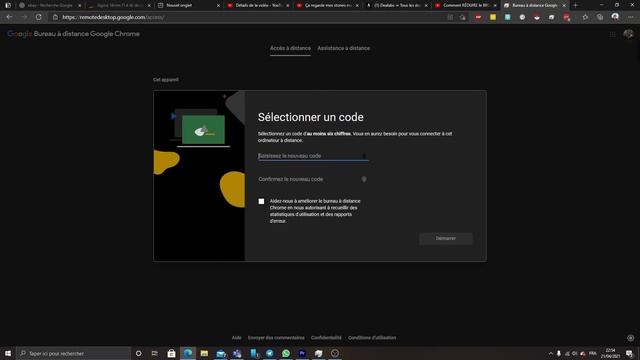The height and width of the screenshot is (360, 640).
Task: Open a new browser tab with plus
Action: tap(576, 5)
